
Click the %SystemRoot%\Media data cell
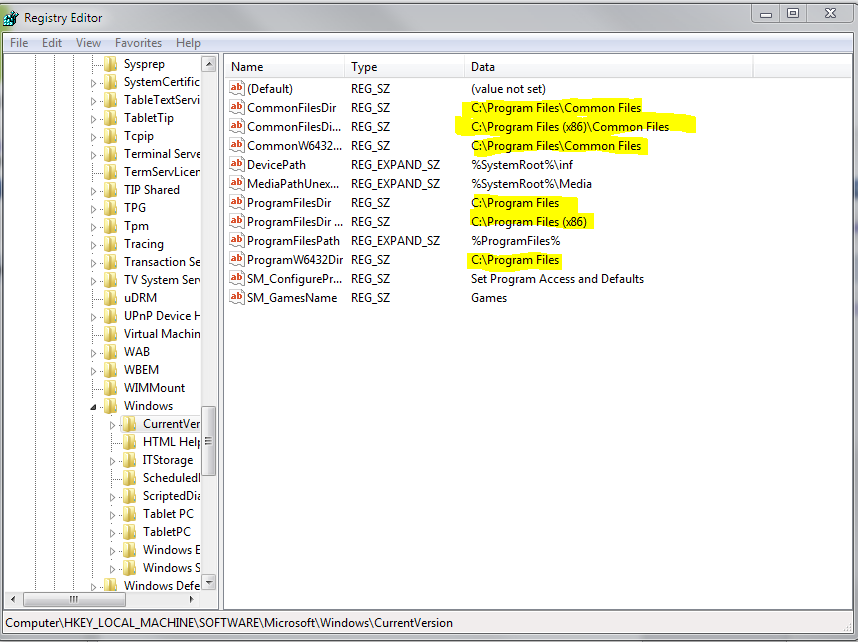(x=531, y=184)
